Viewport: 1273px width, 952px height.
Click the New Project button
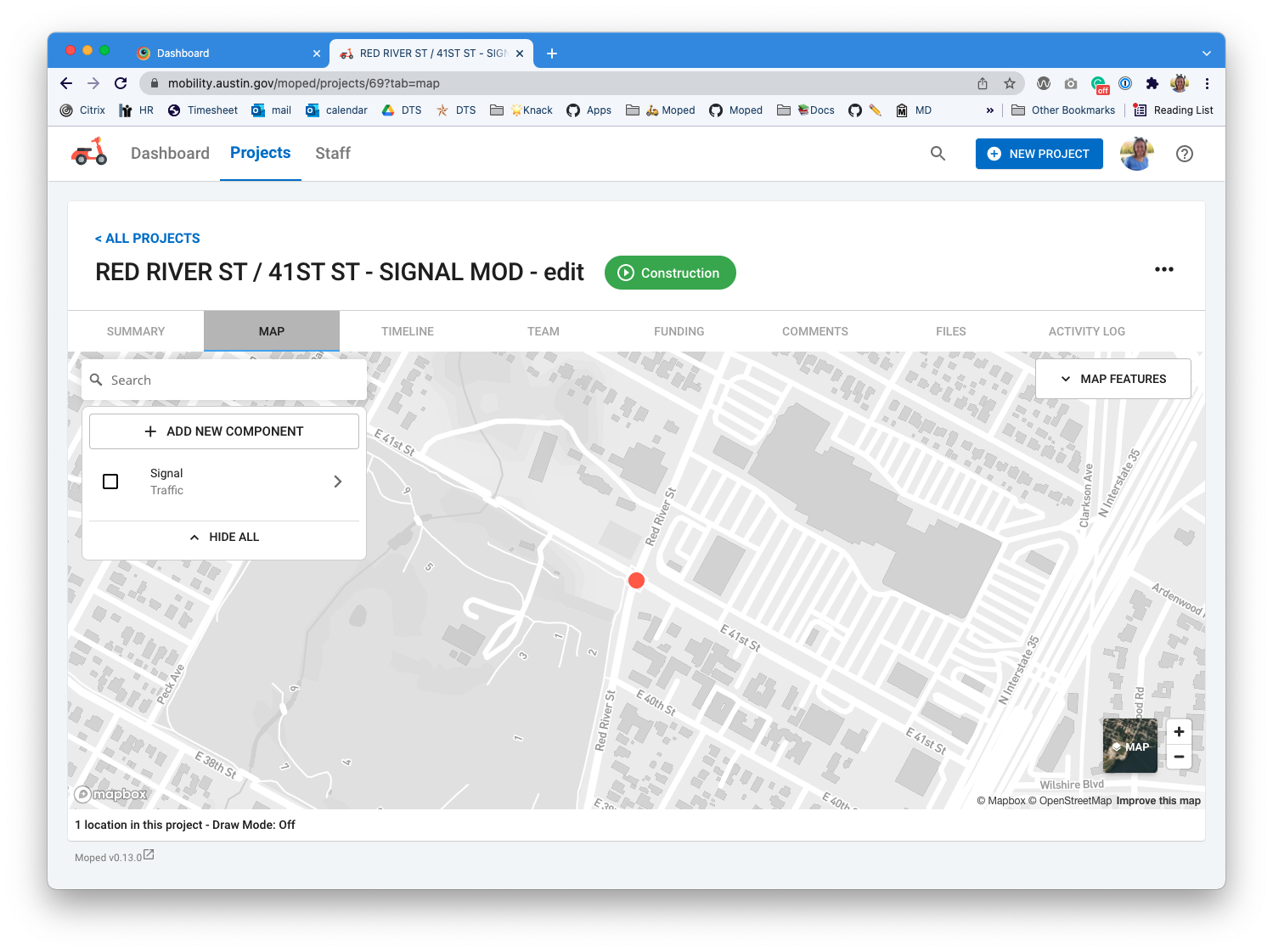click(x=1039, y=154)
